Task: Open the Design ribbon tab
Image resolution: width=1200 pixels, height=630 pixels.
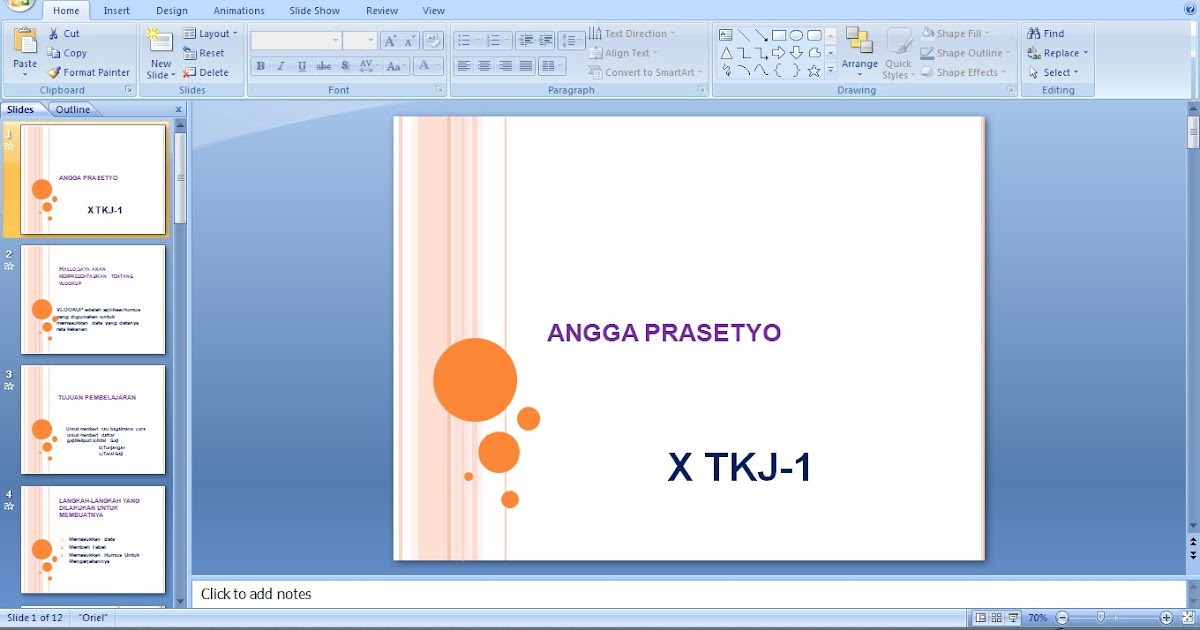Action: 172,10
